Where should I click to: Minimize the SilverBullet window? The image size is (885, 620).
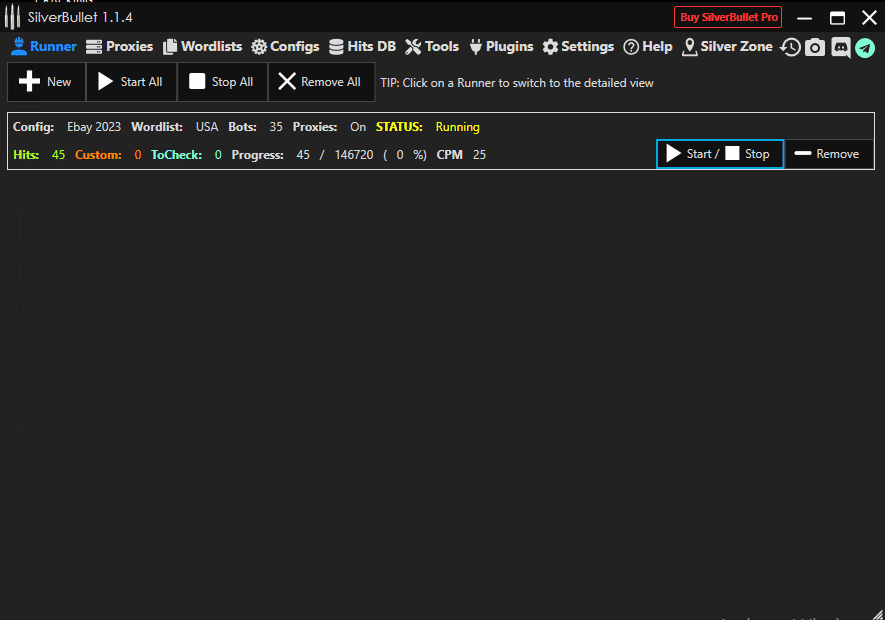coord(804,18)
